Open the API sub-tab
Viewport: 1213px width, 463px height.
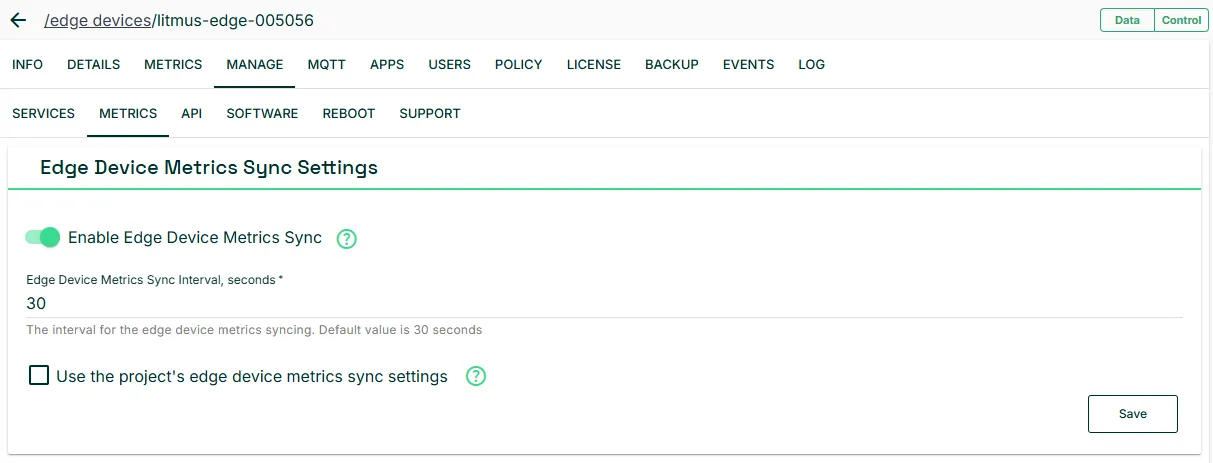pos(192,113)
